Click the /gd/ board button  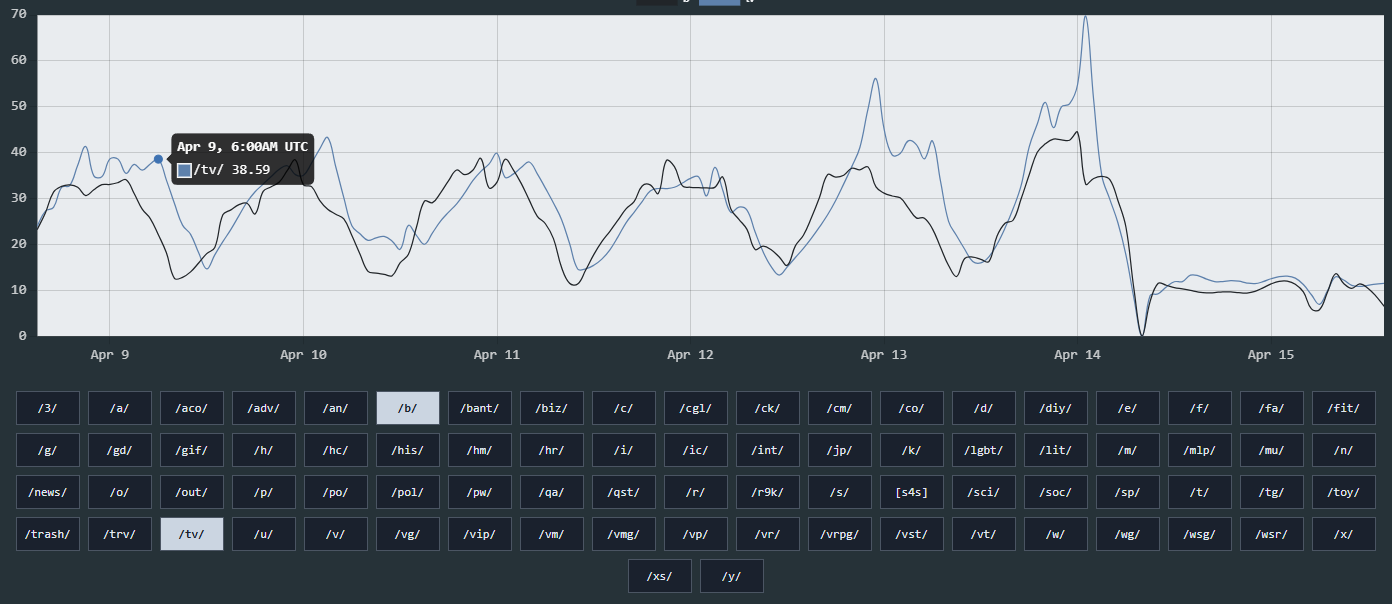120,450
